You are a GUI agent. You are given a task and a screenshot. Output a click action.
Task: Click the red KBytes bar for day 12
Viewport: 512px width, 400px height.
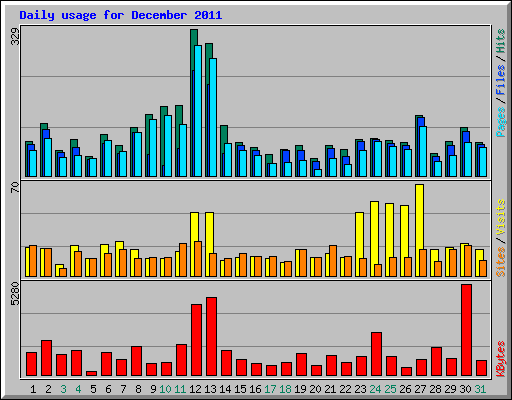coord(196,340)
